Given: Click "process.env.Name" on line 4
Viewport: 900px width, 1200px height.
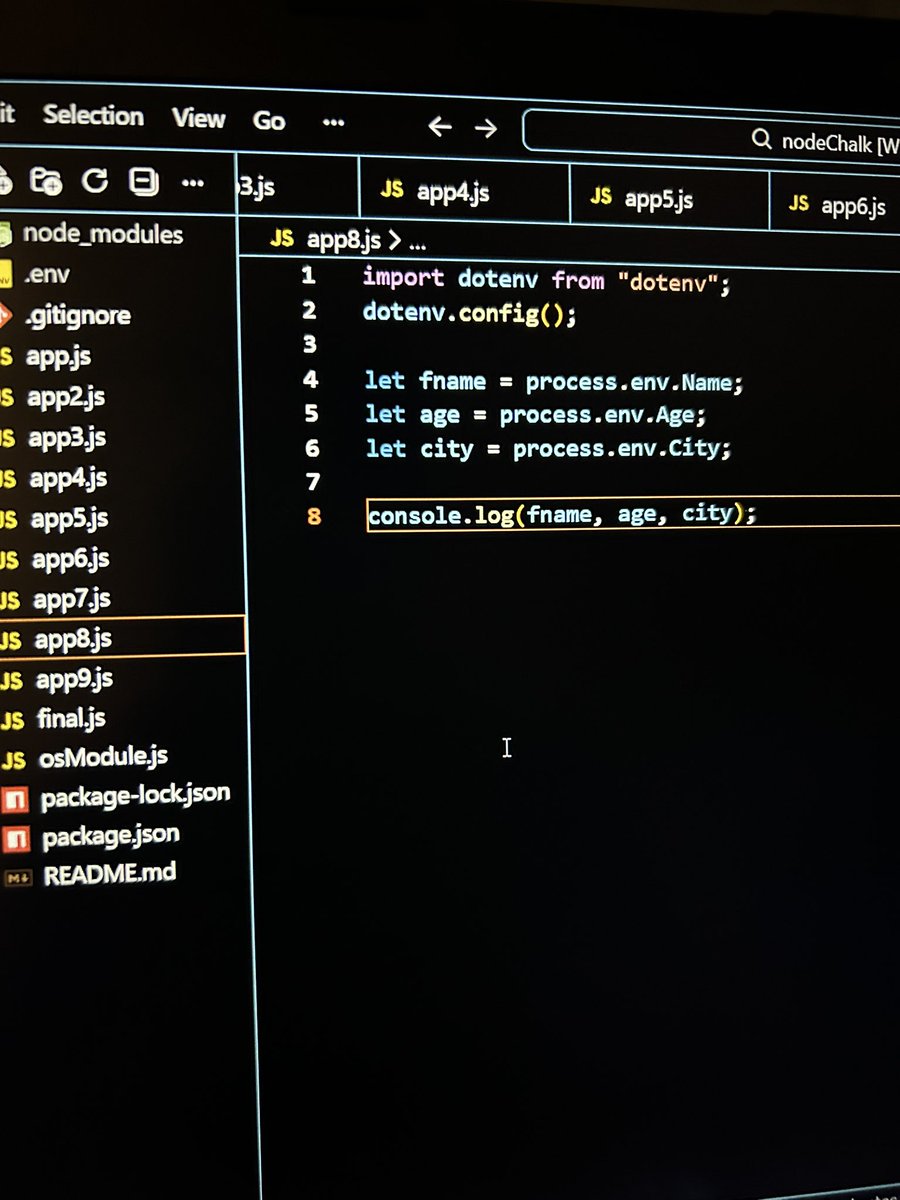Looking at the screenshot, I should point(630,382).
